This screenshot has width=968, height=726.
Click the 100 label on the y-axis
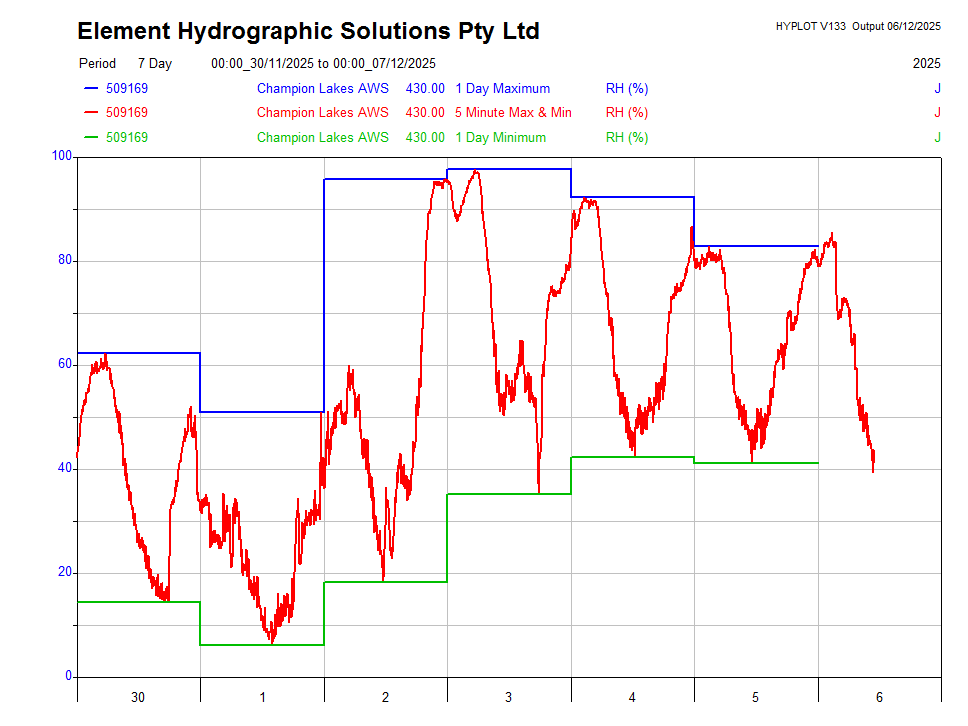point(62,156)
